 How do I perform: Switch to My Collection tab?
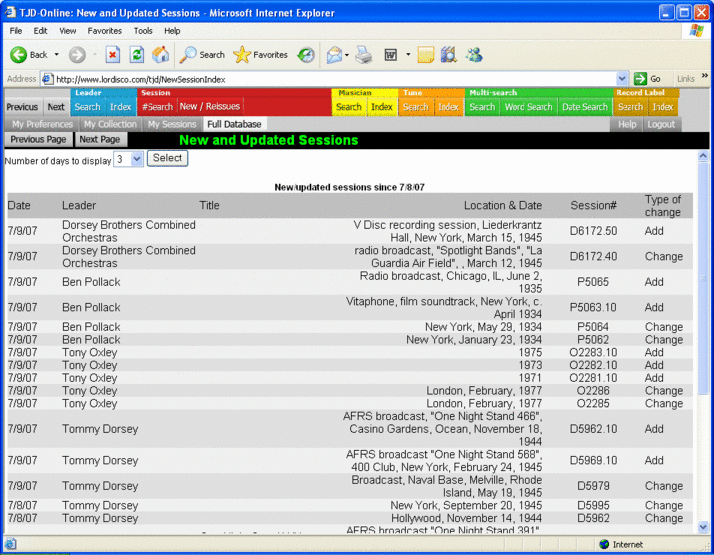(110, 124)
